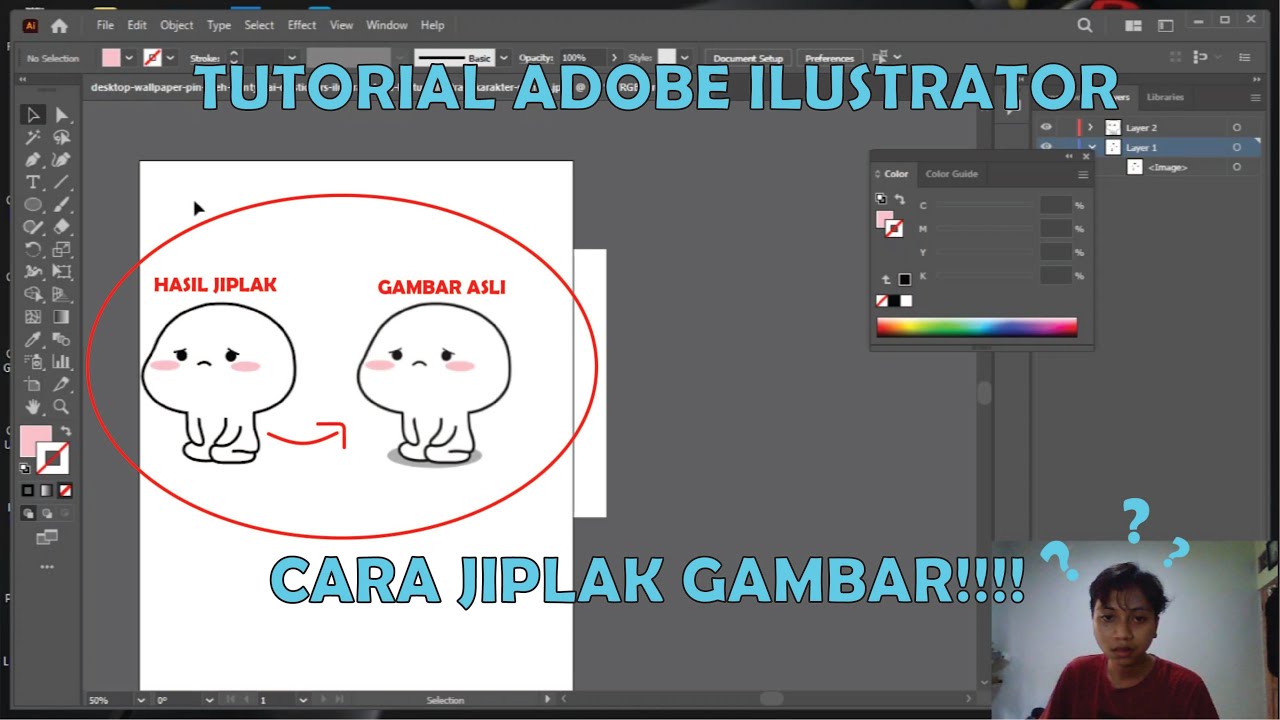Open artboard number dropdown in status bar

click(304, 700)
